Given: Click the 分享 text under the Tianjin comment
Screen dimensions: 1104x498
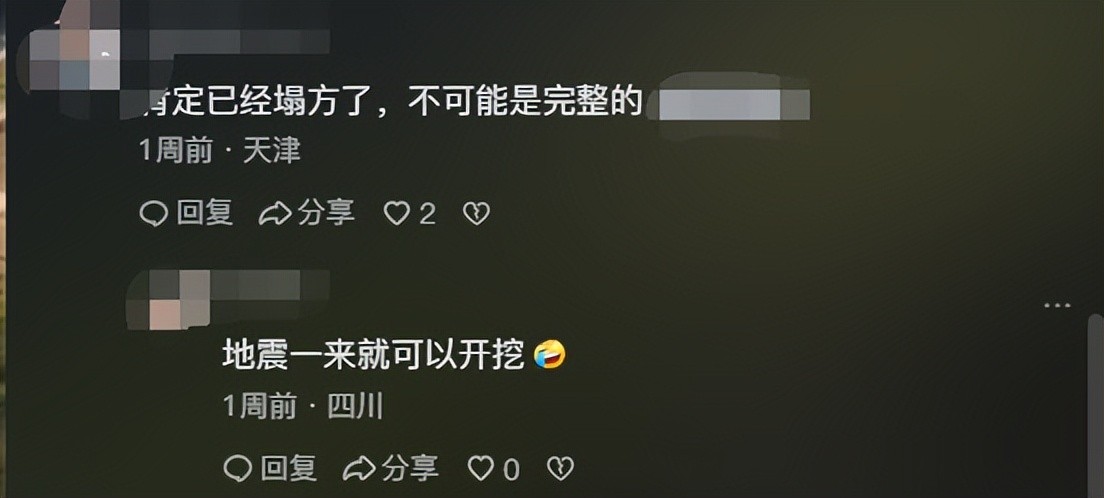Looking at the screenshot, I should click(326, 213).
